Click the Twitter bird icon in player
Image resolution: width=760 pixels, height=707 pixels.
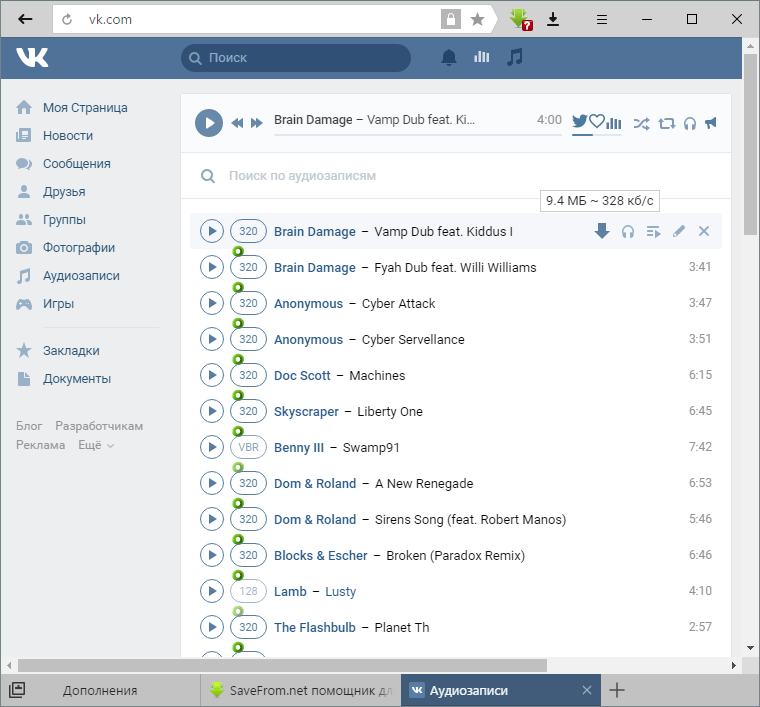point(579,121)
